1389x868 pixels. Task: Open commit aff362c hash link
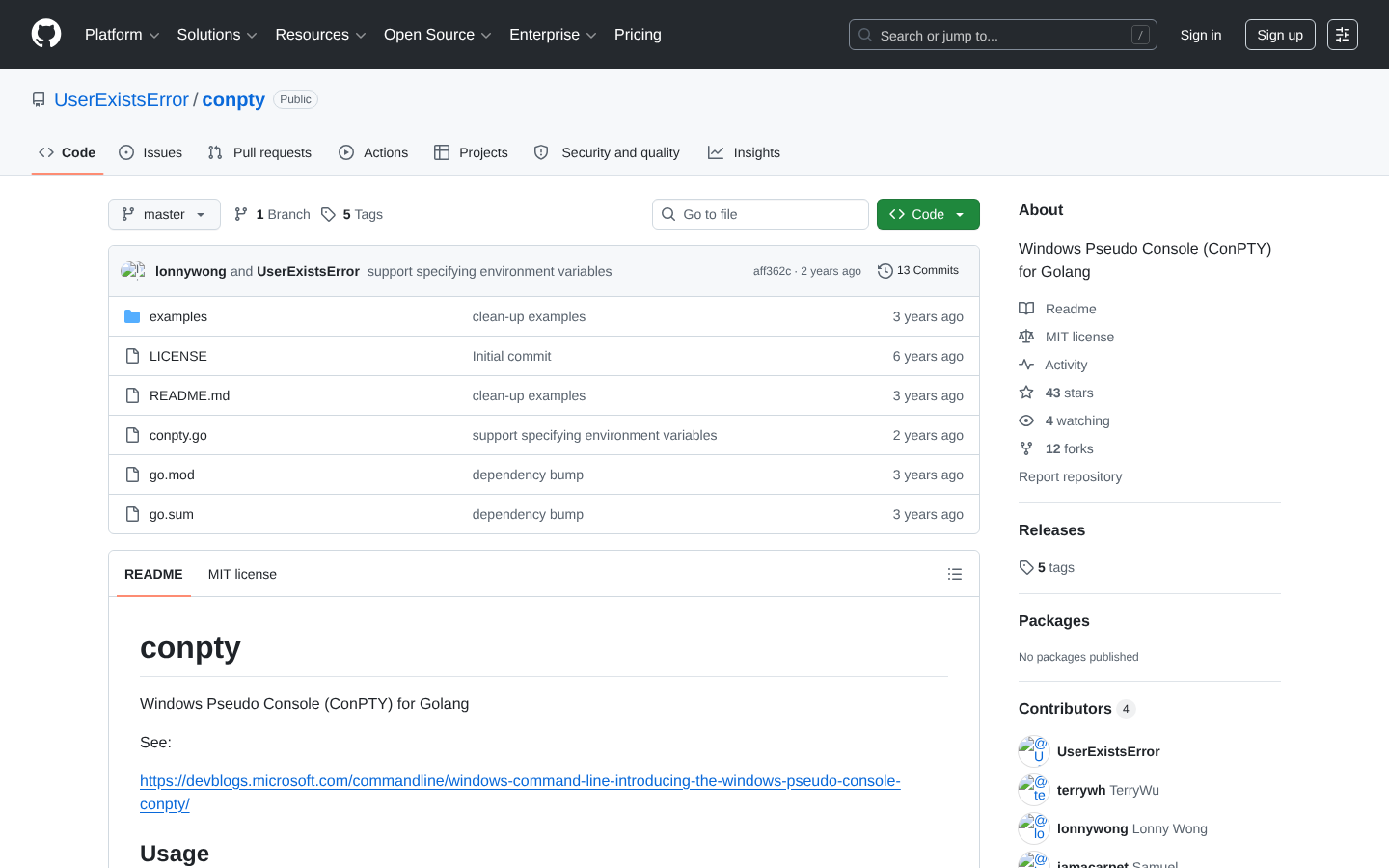[x=772, y=271]
